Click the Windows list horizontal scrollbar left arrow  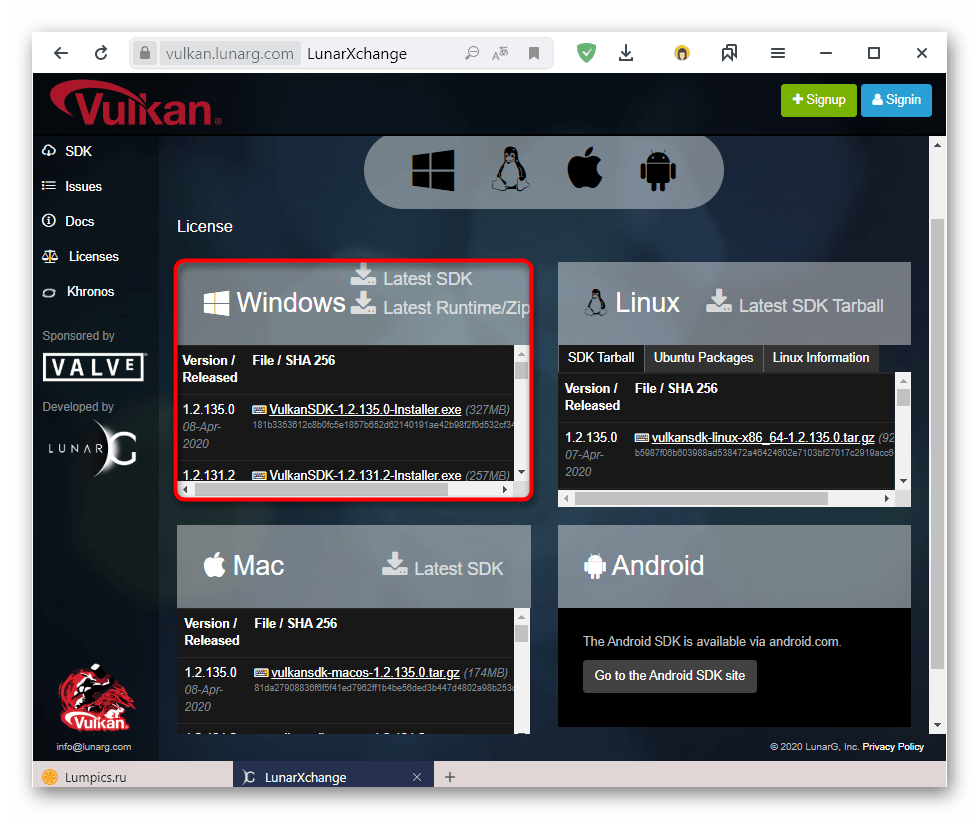185,490
